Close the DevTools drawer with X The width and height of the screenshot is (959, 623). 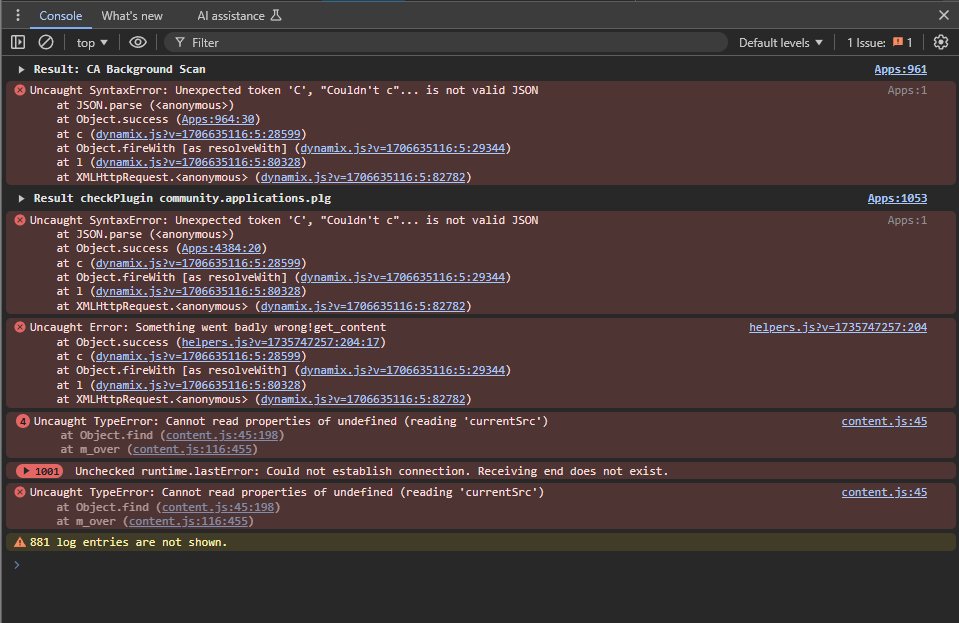(x=944, y=15)
